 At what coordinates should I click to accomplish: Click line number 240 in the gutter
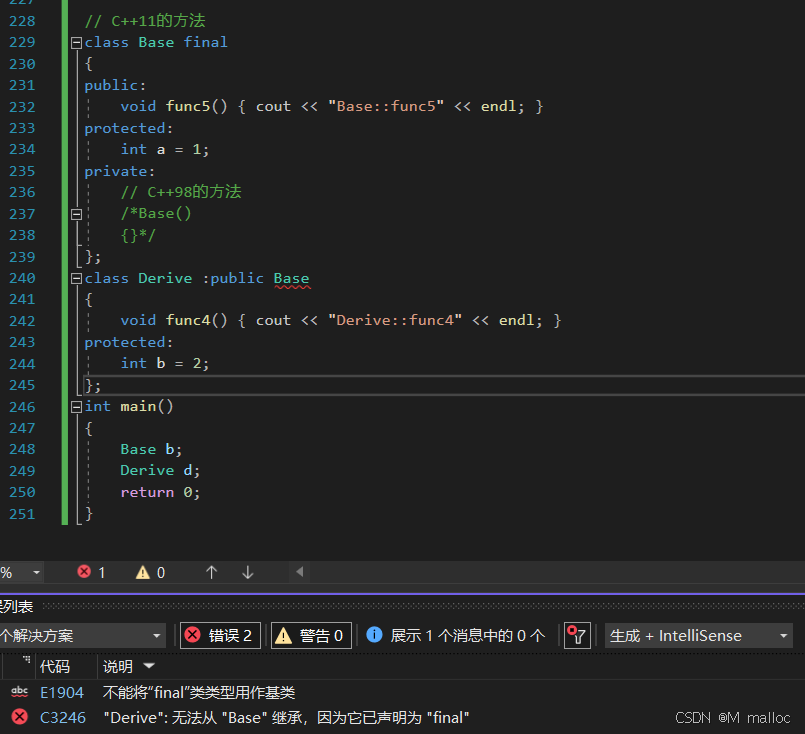[22, 278]
